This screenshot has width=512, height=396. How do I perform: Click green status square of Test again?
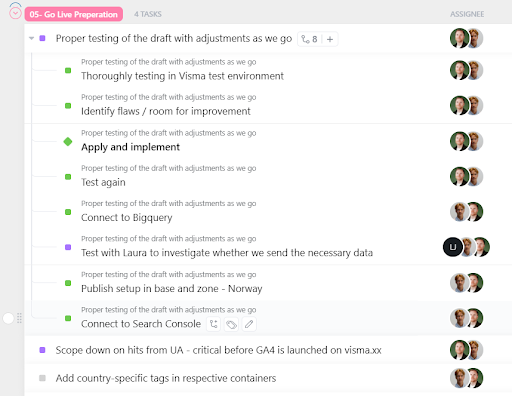pyautogui.click(x=68, y=177)
